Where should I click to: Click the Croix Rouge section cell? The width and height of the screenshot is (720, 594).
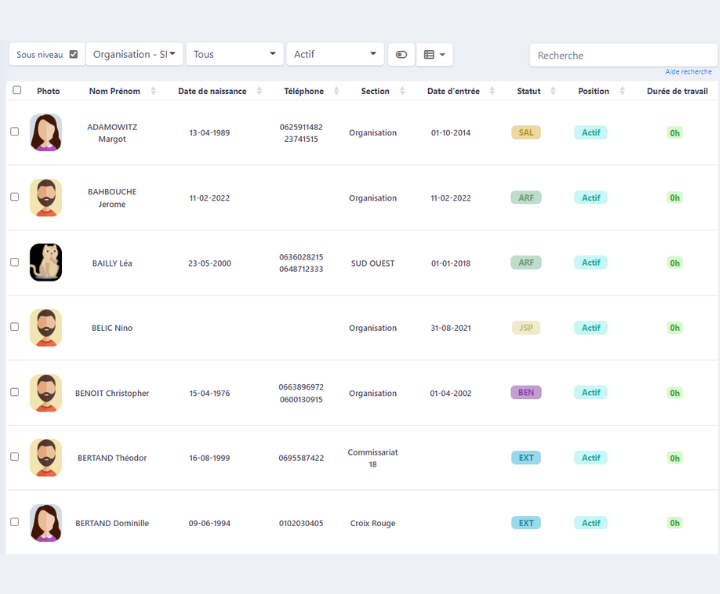point(373,523)
